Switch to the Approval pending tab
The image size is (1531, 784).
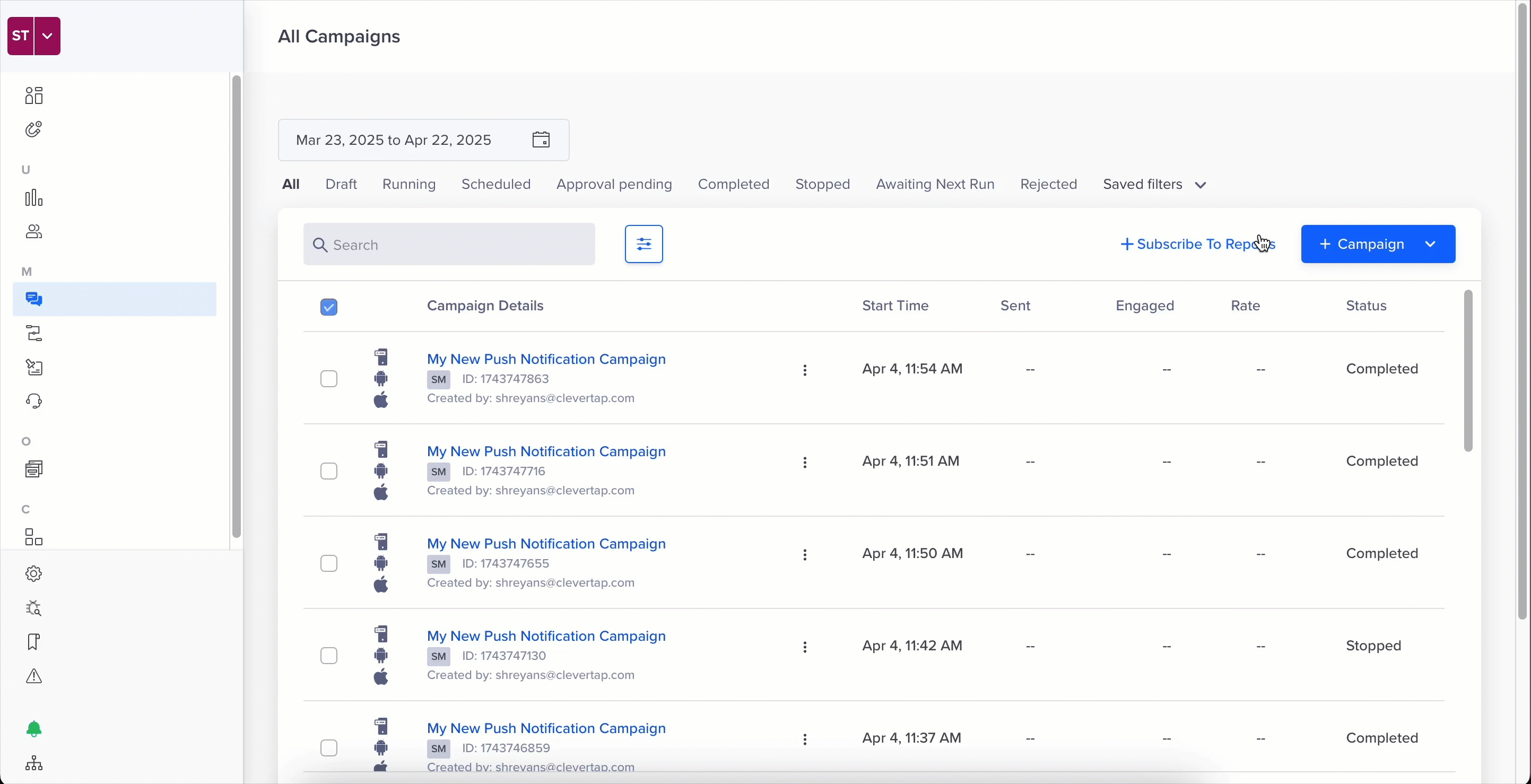pyautogui.click(x=614, y=184)
